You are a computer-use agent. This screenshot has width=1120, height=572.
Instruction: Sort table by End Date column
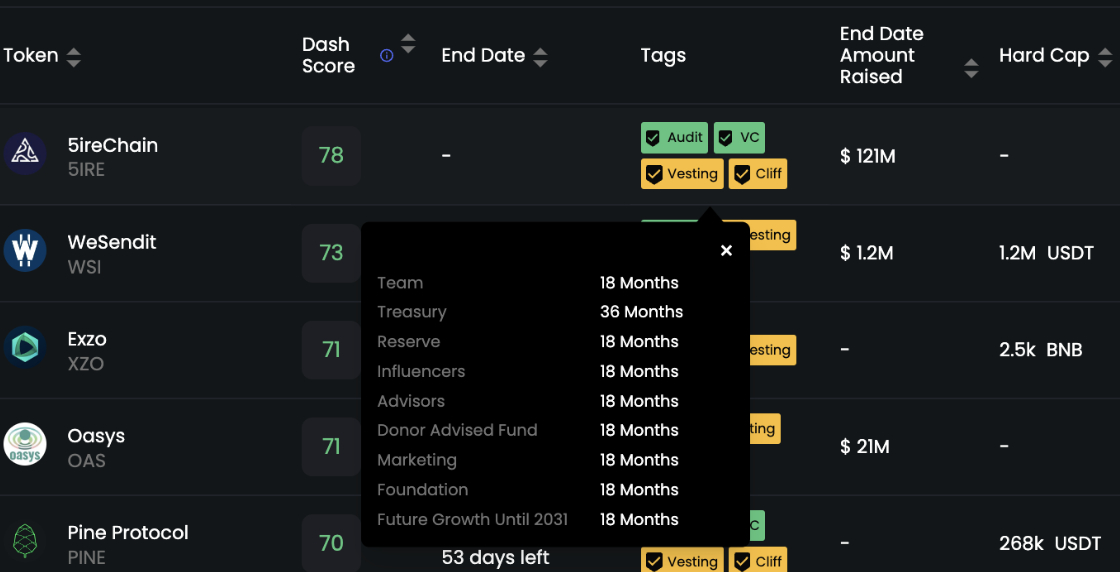pyautogui.click(x=541, y=57)
